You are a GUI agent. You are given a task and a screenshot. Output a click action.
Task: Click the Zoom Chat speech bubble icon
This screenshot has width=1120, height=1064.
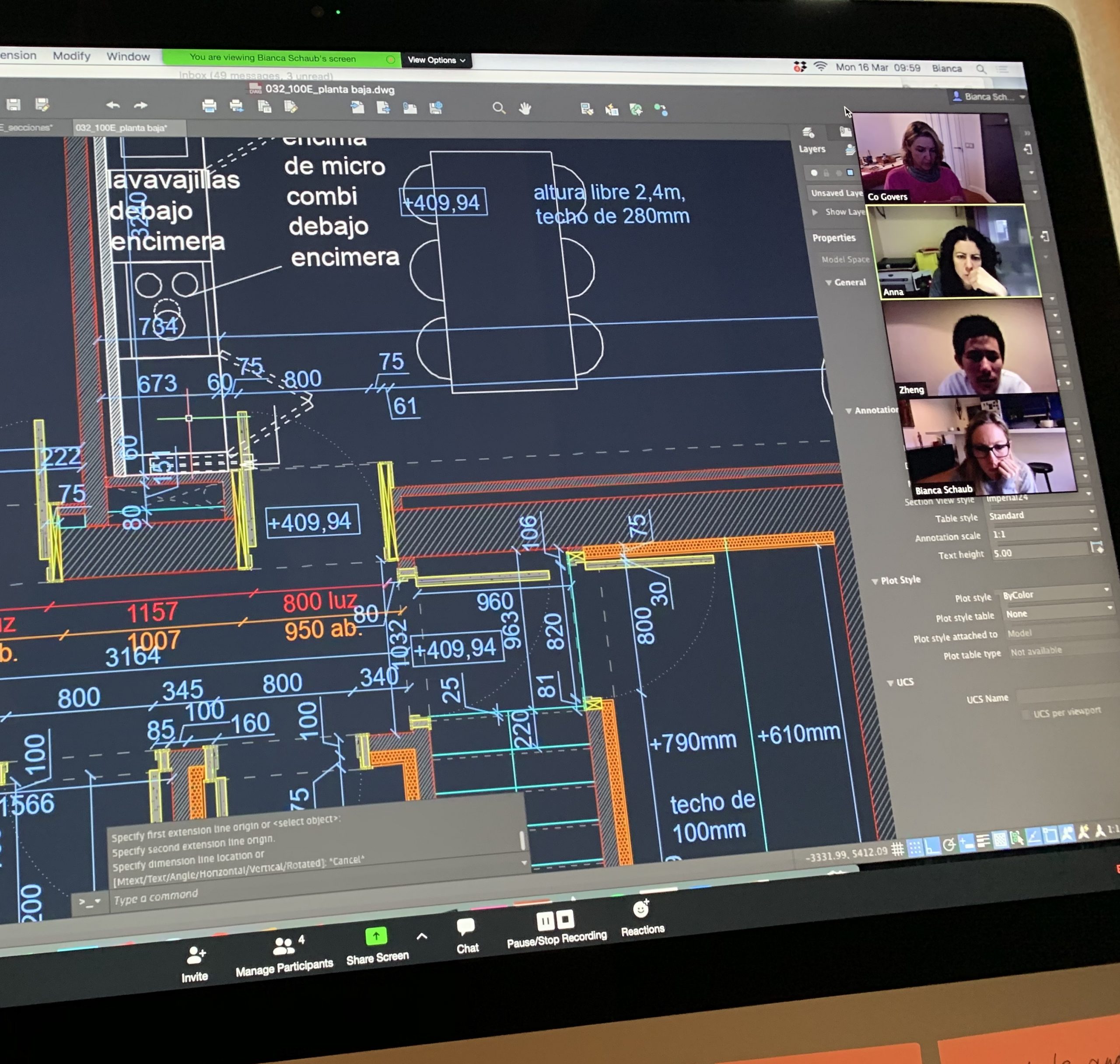click(466, 927)
